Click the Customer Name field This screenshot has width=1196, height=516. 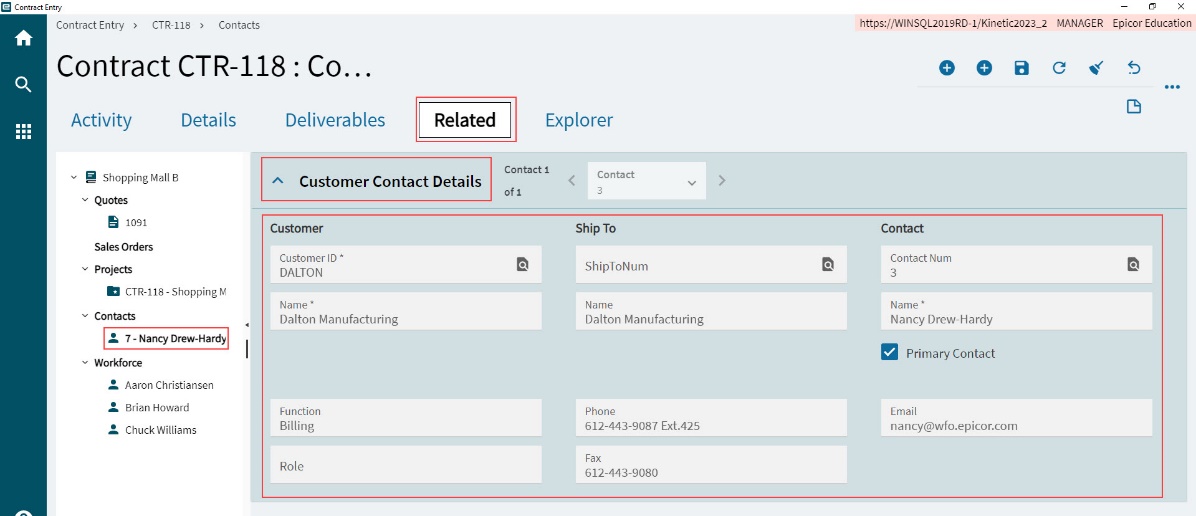pyautogui.click(x=406, y=311)
